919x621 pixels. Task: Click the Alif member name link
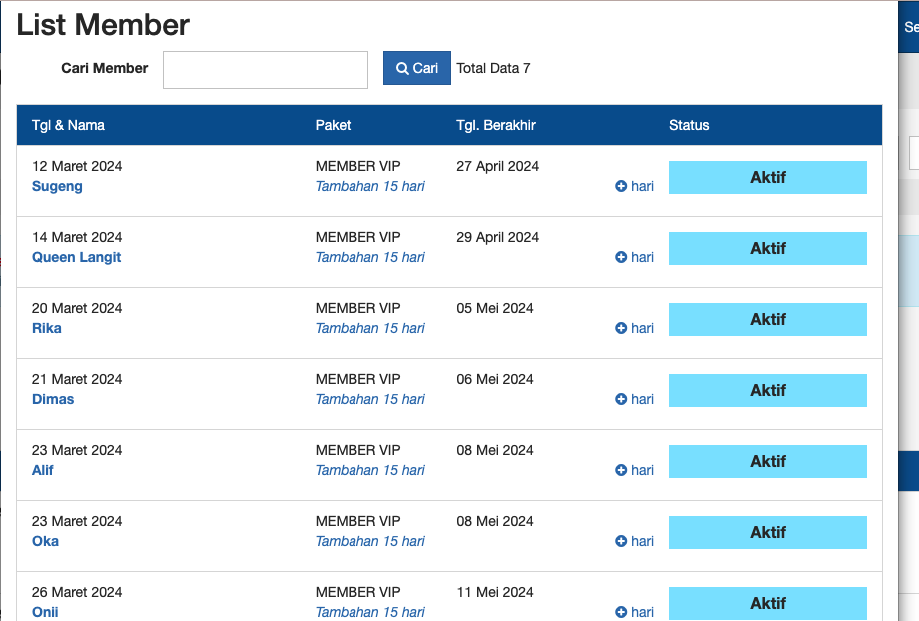(x=43, y=470)
